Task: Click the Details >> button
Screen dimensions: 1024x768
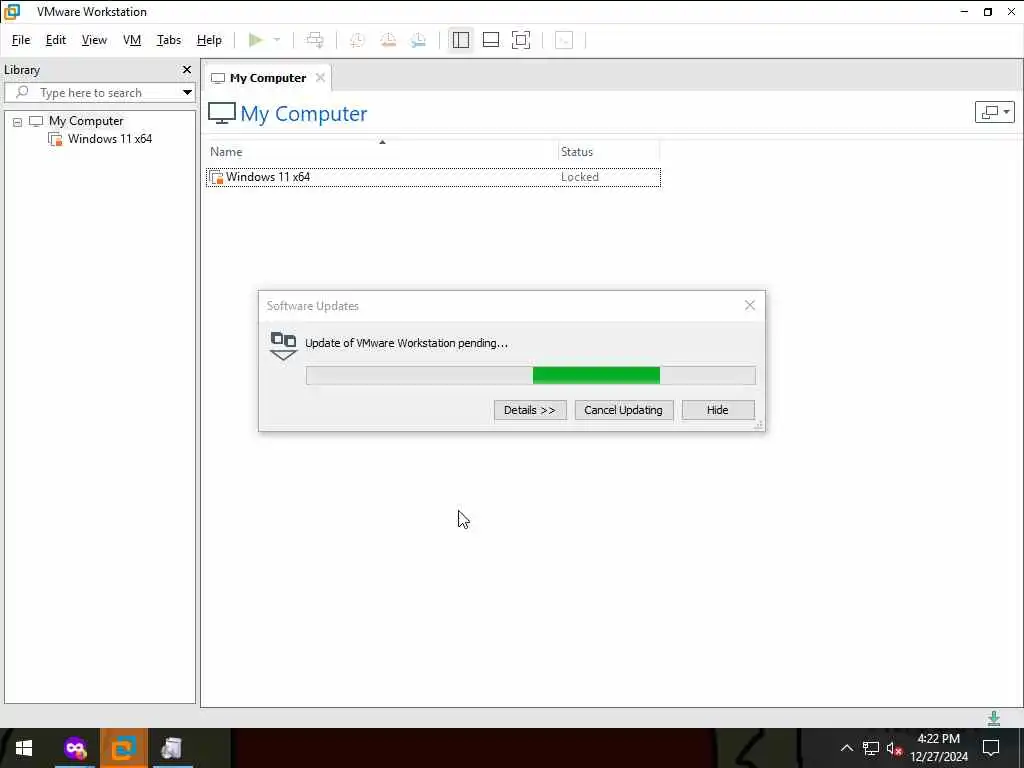Action: pyautogui.click(x=530, y=410)
